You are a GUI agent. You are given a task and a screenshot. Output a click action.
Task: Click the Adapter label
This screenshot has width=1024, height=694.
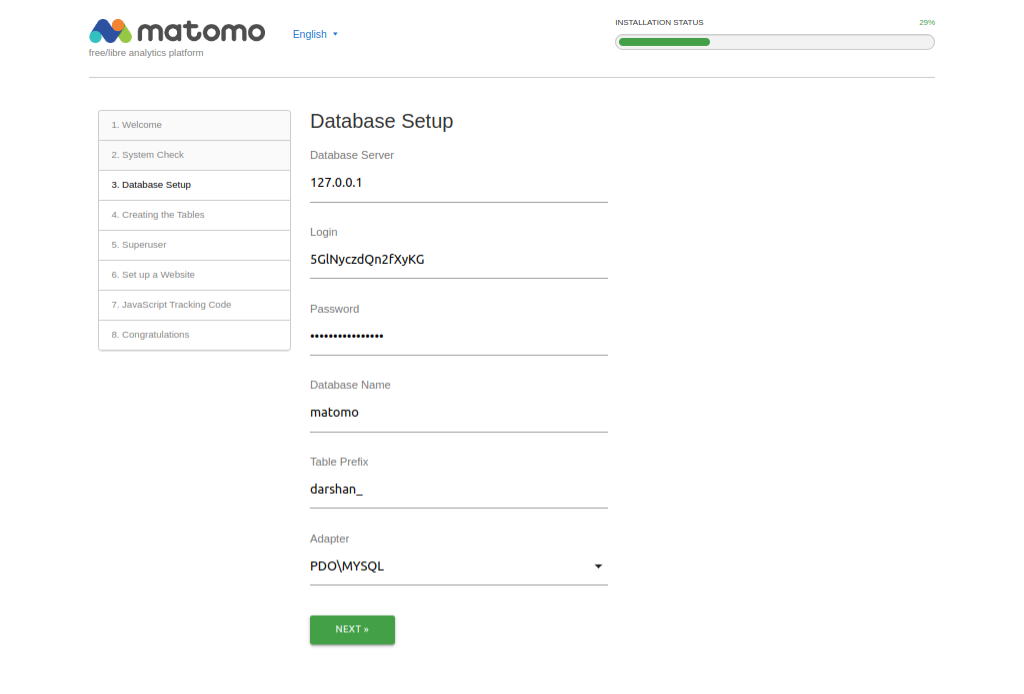click(329, 539)
